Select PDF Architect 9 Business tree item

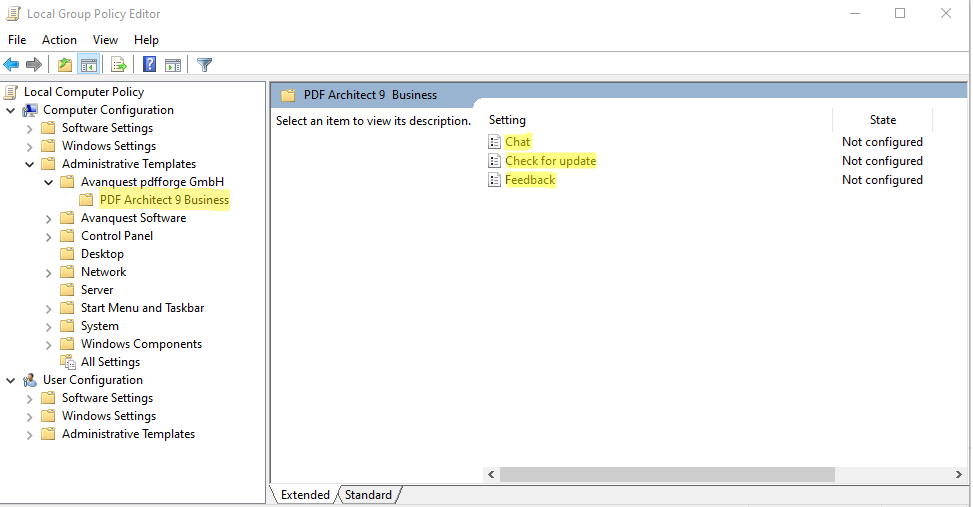click(164, 200)
